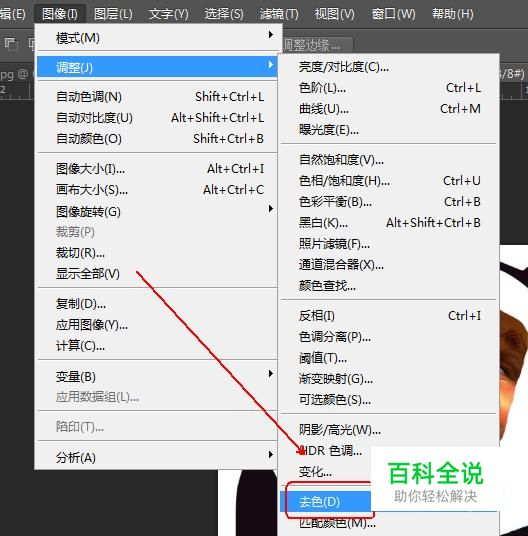This screenshot has height=536, width=528.
Task: Choose 显示全部(V)
Action: [157, 274]
